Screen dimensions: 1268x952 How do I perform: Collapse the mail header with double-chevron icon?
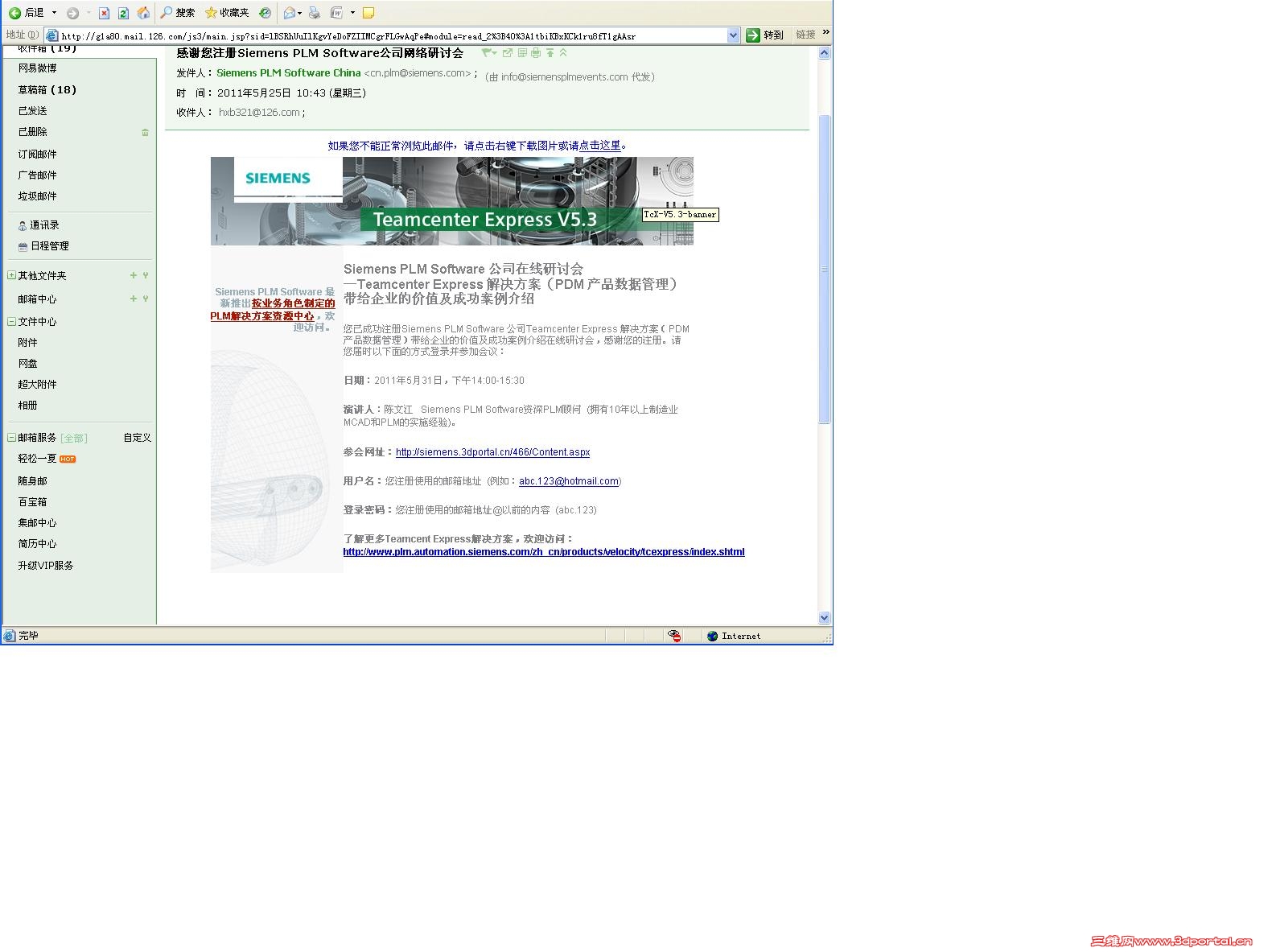coord(563,53)
